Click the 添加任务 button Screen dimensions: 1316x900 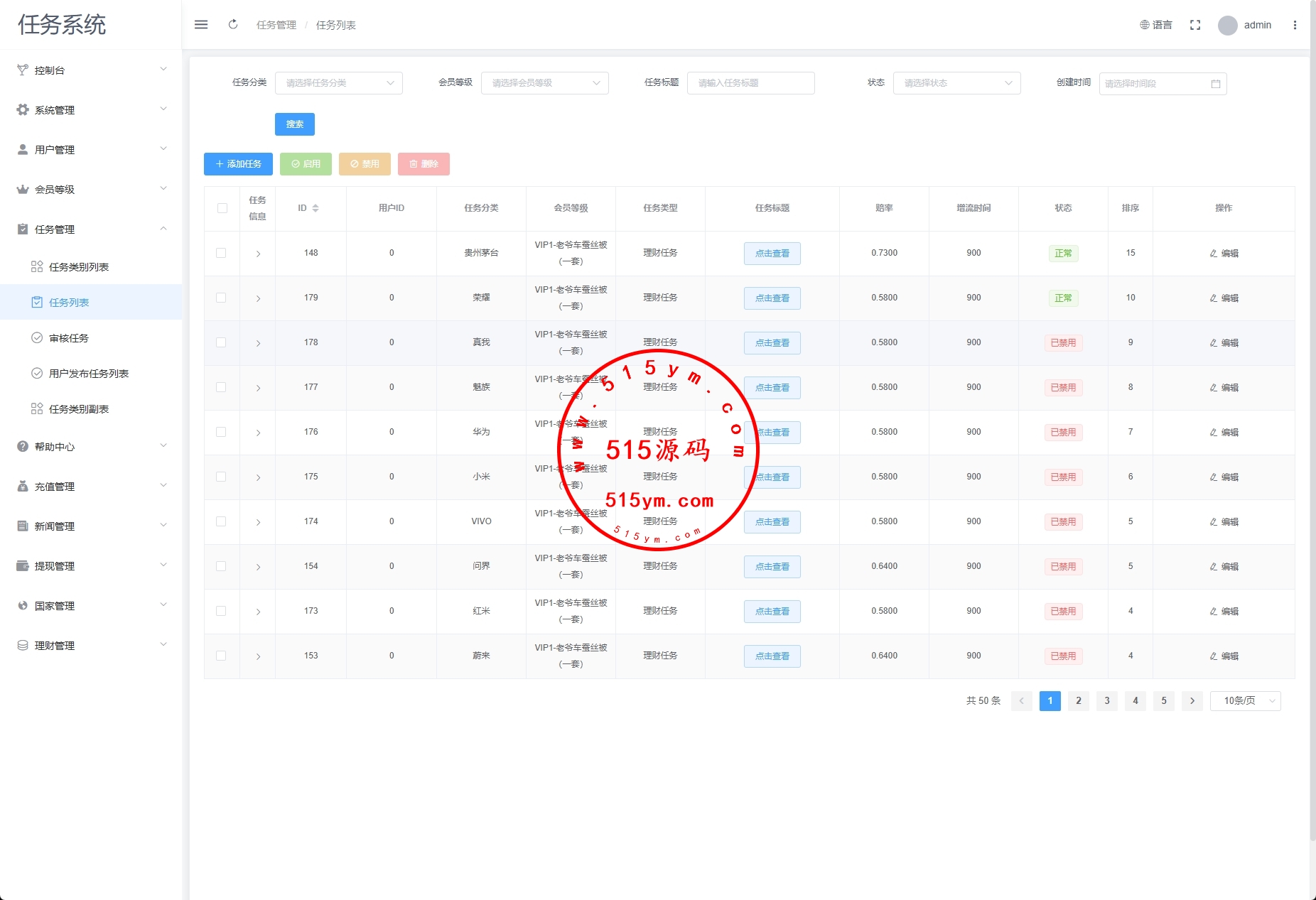(x=238, y=164)
